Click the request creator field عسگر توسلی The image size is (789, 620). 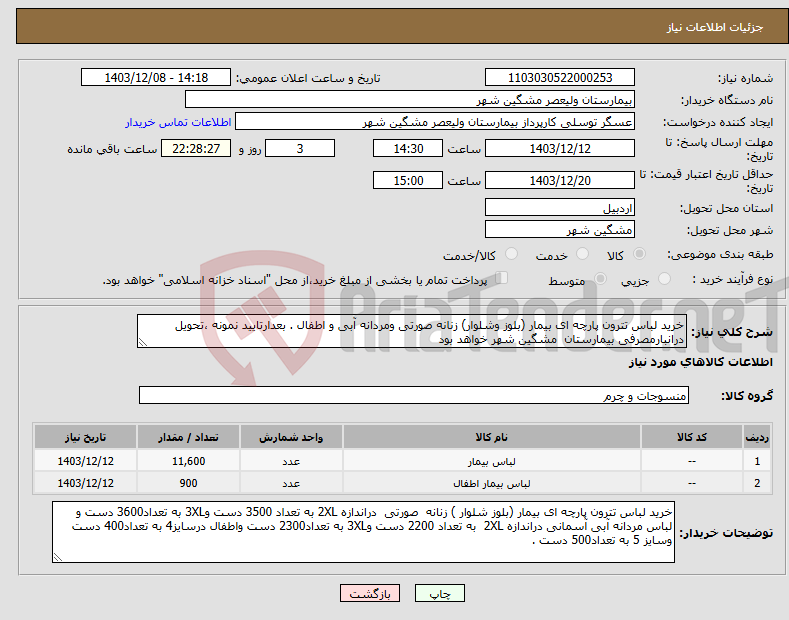pos(435,122)
